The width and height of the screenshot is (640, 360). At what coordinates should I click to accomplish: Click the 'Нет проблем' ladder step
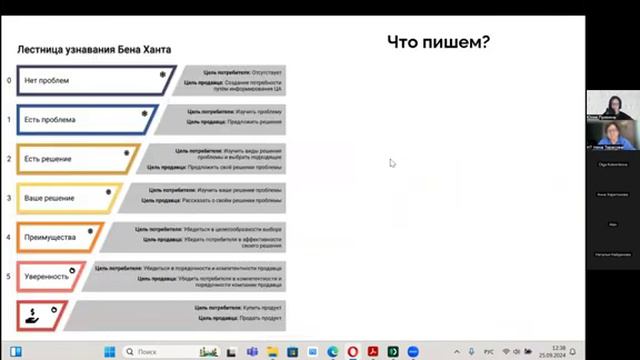click(96, 80)
